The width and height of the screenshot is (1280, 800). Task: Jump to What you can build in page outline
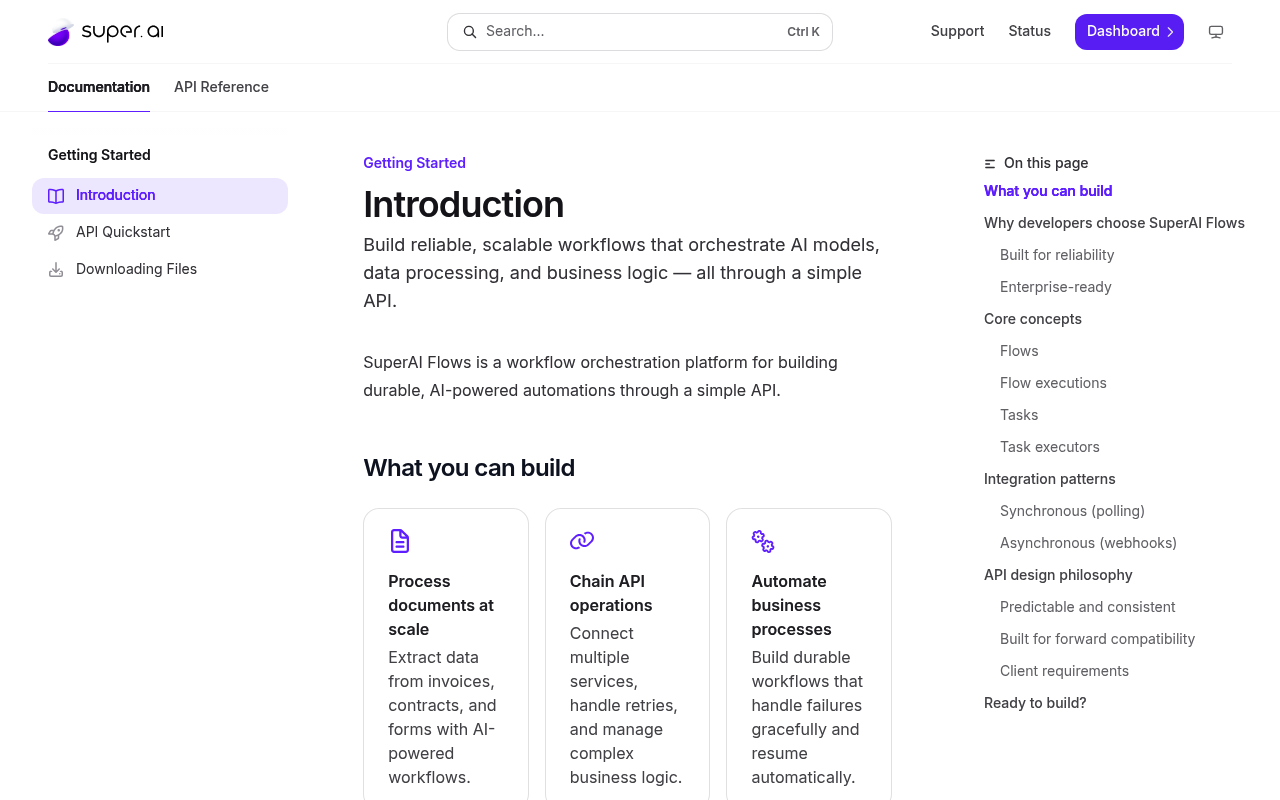(x=1048, y=191)
